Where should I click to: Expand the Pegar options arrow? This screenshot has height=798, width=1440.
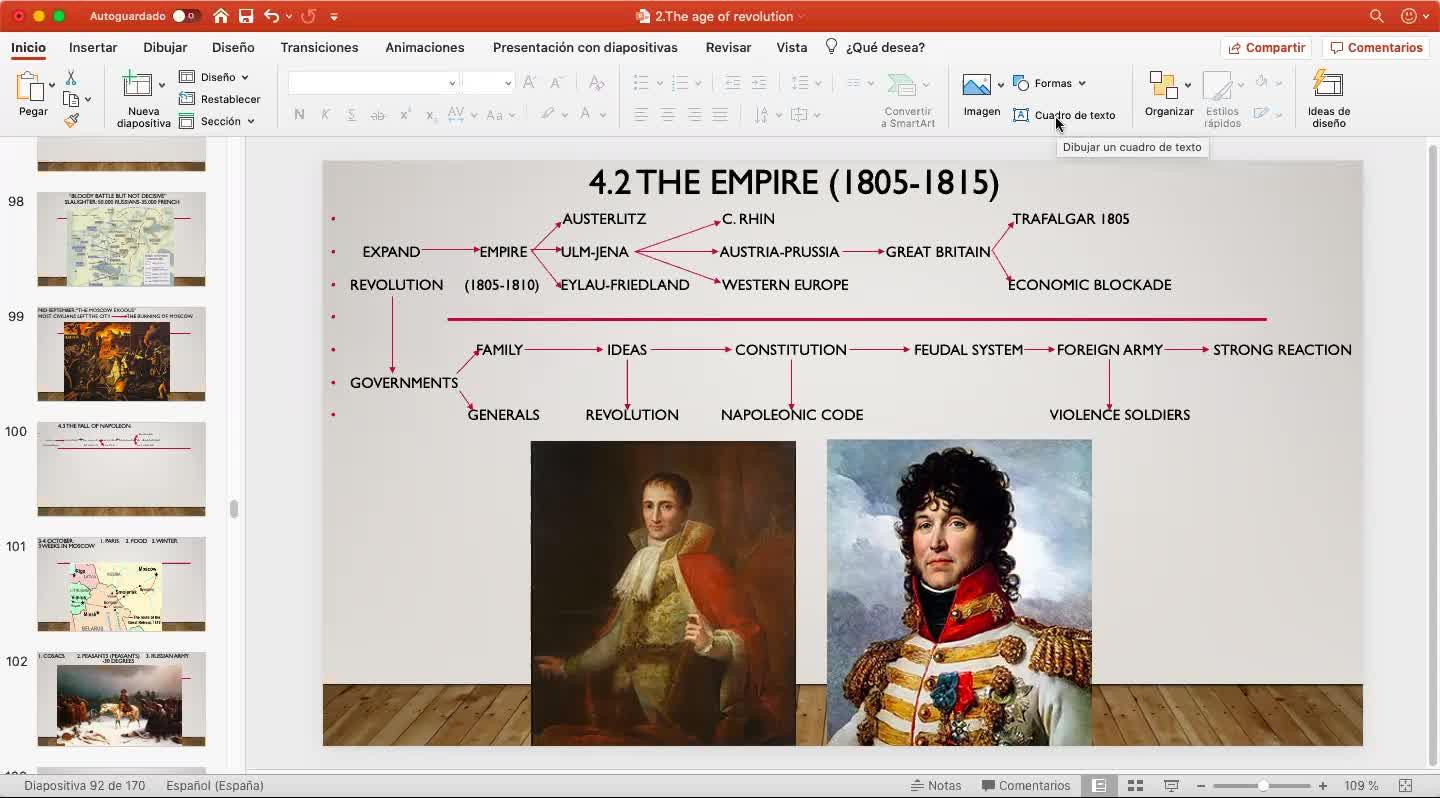point(54,88)
